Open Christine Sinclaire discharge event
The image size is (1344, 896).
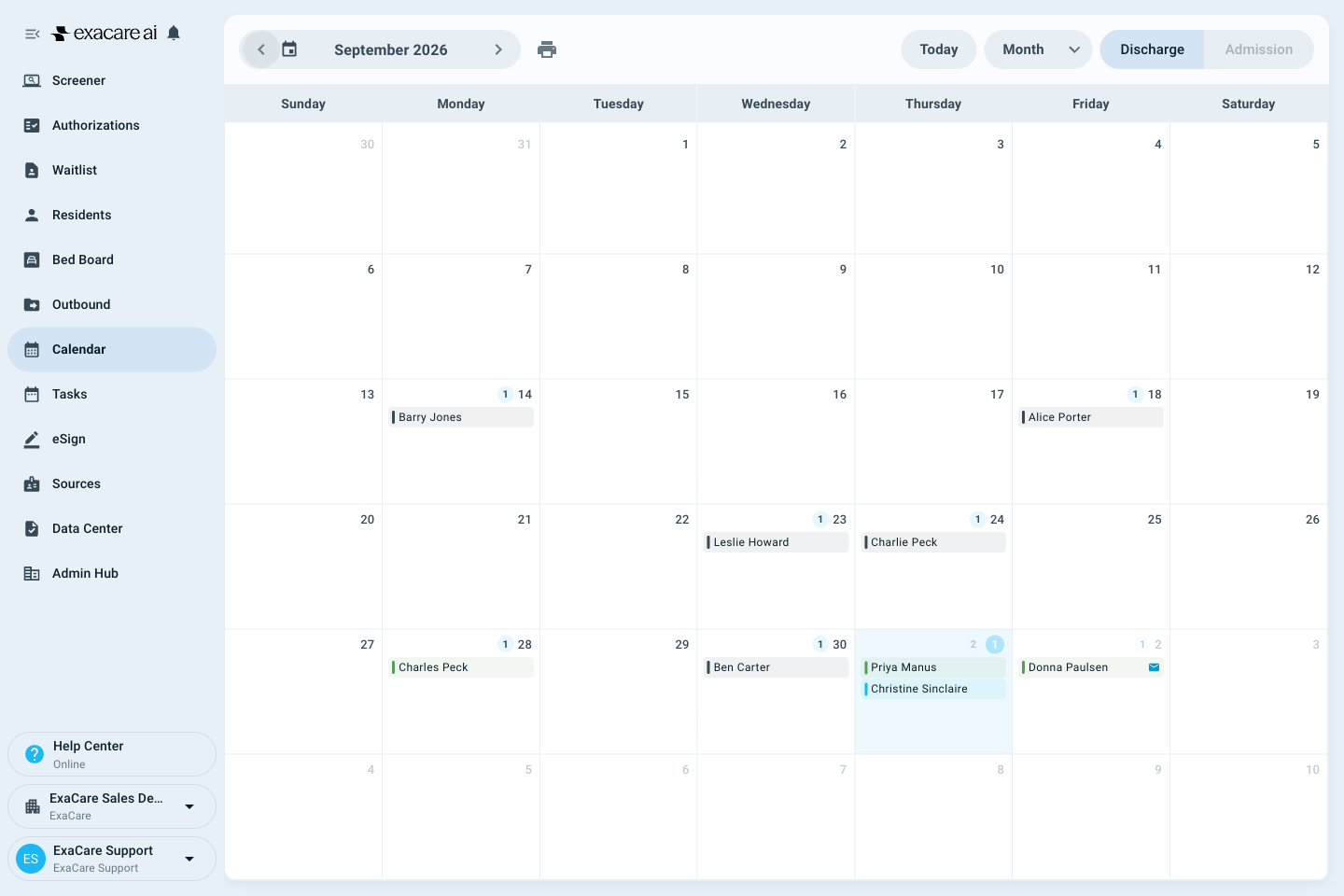[933, 689]
